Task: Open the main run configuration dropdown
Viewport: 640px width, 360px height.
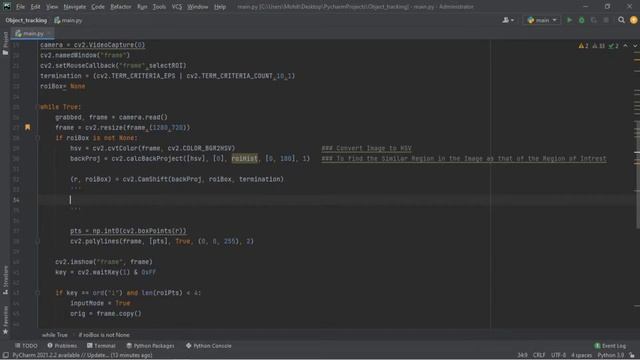Action: 542,20
